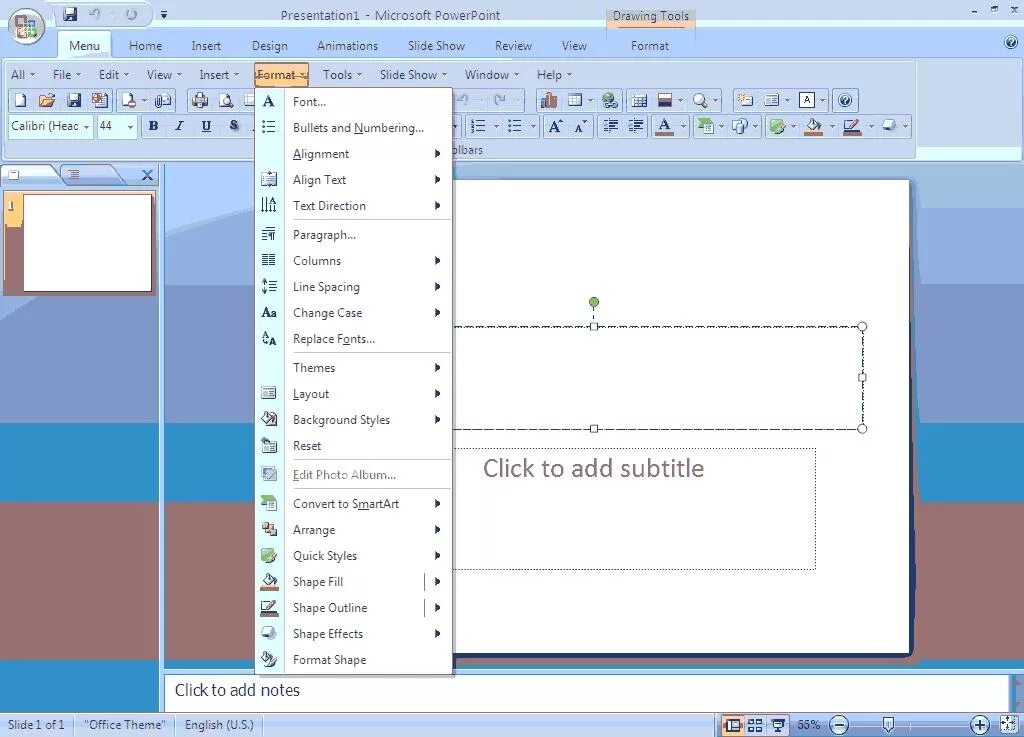The image size is (1024, 737).
Task: Click the Zoom in plus button
Action: (x=980, y=725)
